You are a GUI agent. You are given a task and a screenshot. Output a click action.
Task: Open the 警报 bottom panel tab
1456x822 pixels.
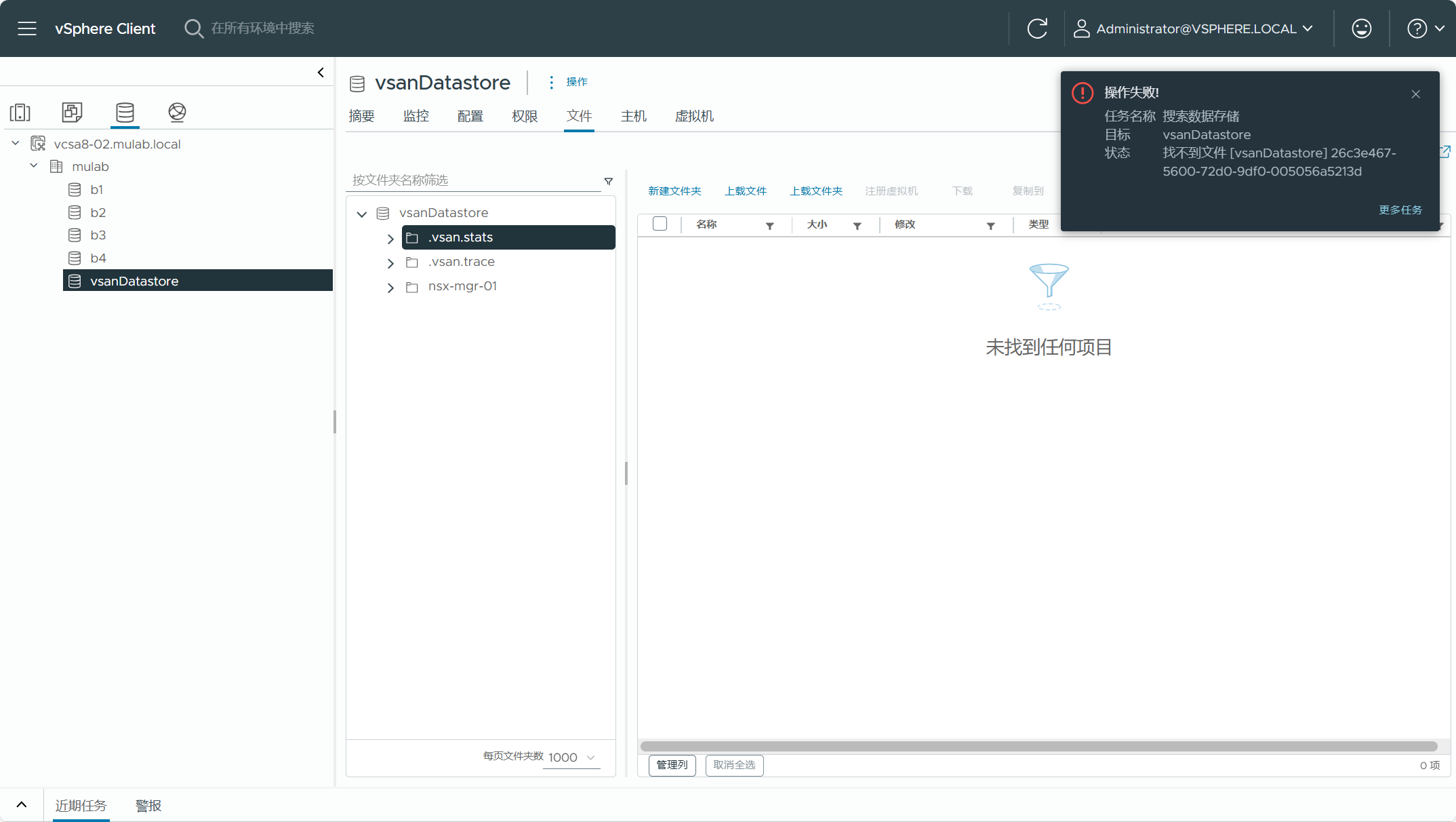click(148, 805)
